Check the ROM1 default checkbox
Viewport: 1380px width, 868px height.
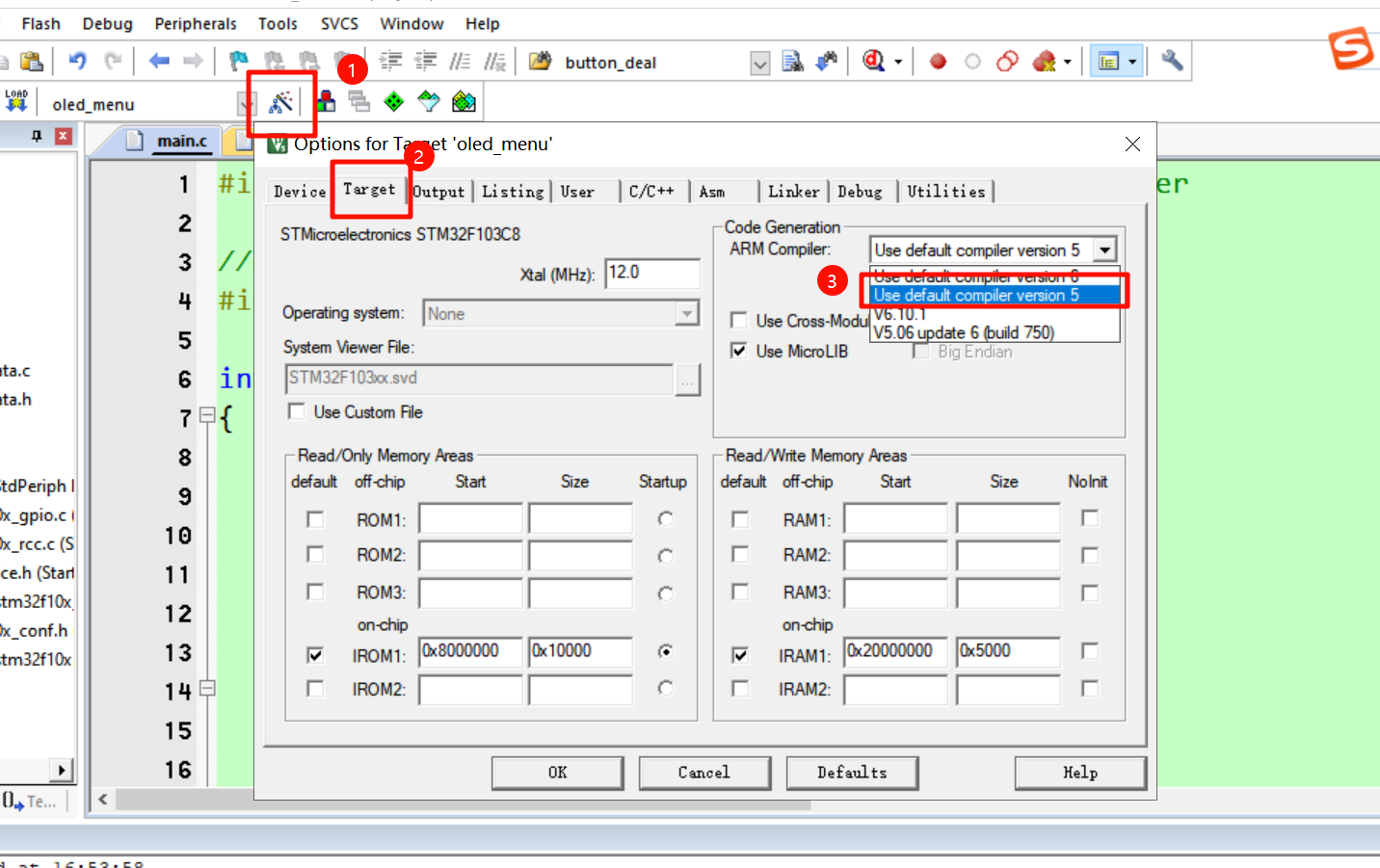pyautogui.click(x=315, y=519)
